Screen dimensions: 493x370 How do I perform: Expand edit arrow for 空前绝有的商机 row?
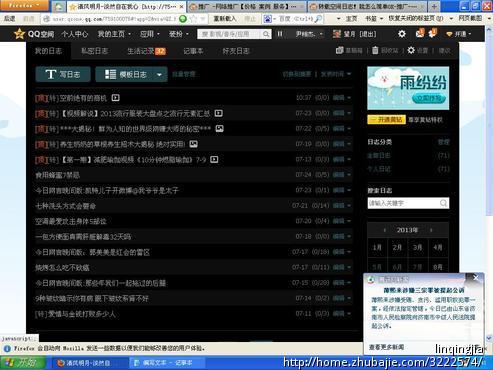[349, 98]
